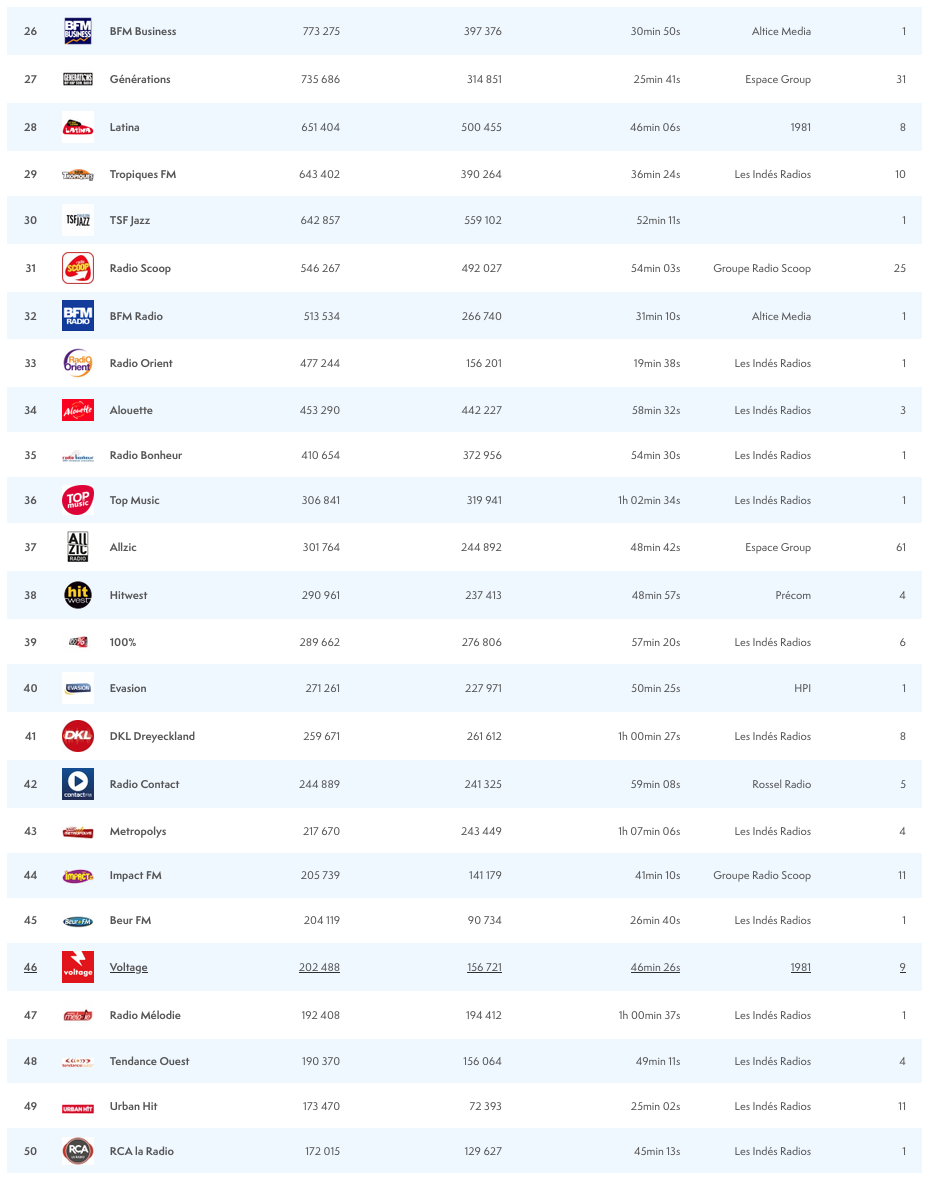Image resolution: width=932 pixels, height=1181 pixels.
Task: Click the Top Music logo
Action: coord(78,500)
